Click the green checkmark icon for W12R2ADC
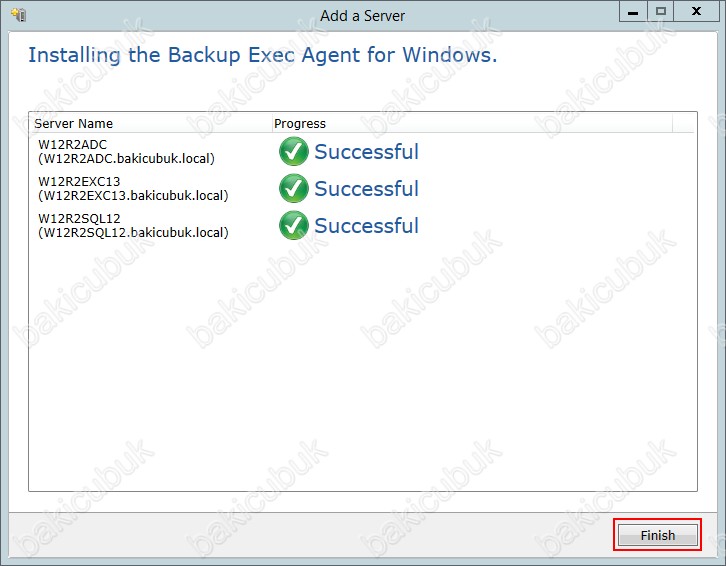Screen dimensions: 726x566 [294, 151]
